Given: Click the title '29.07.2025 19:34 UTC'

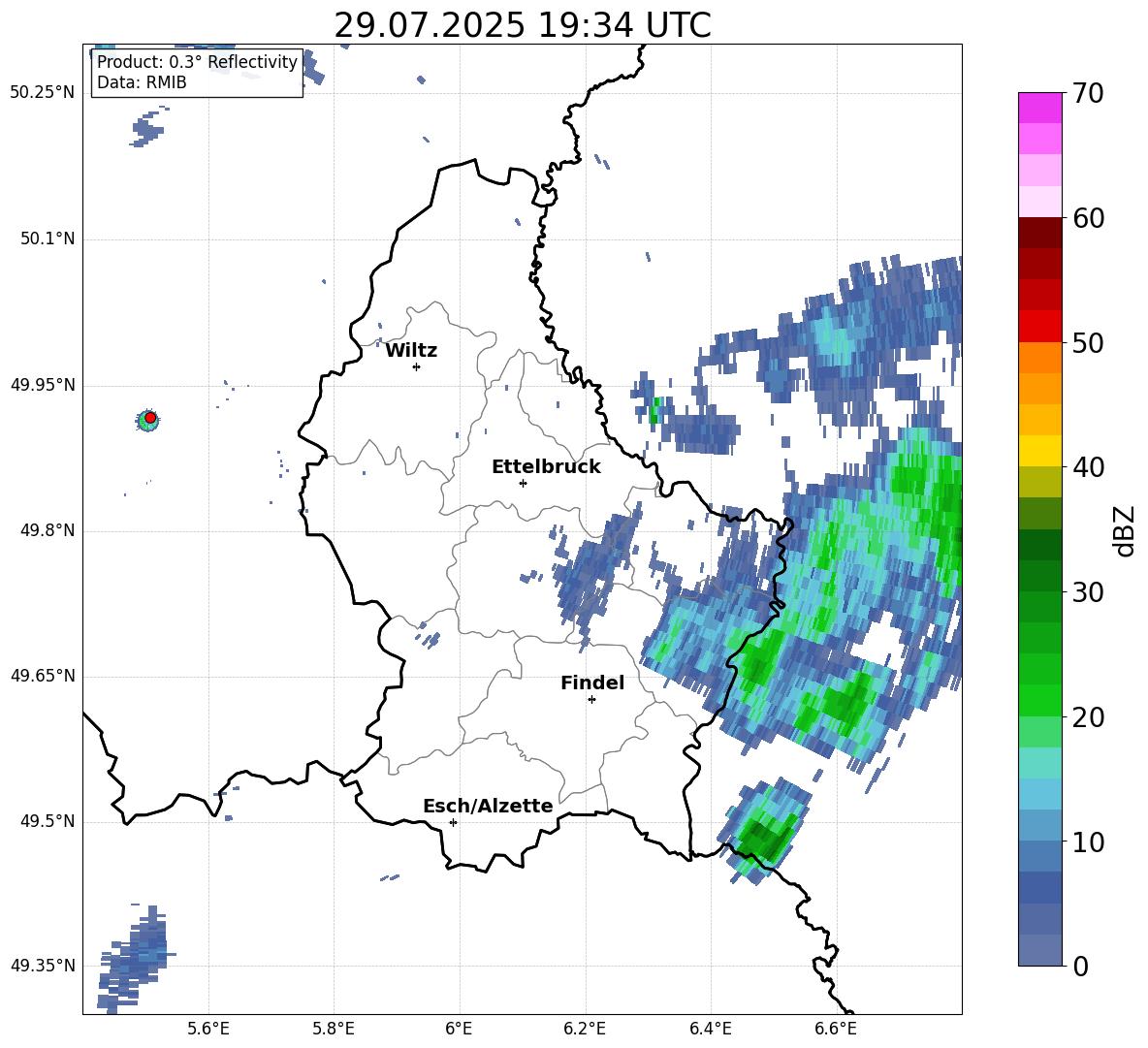Looking at the screenshot, I should click(522, 25).
